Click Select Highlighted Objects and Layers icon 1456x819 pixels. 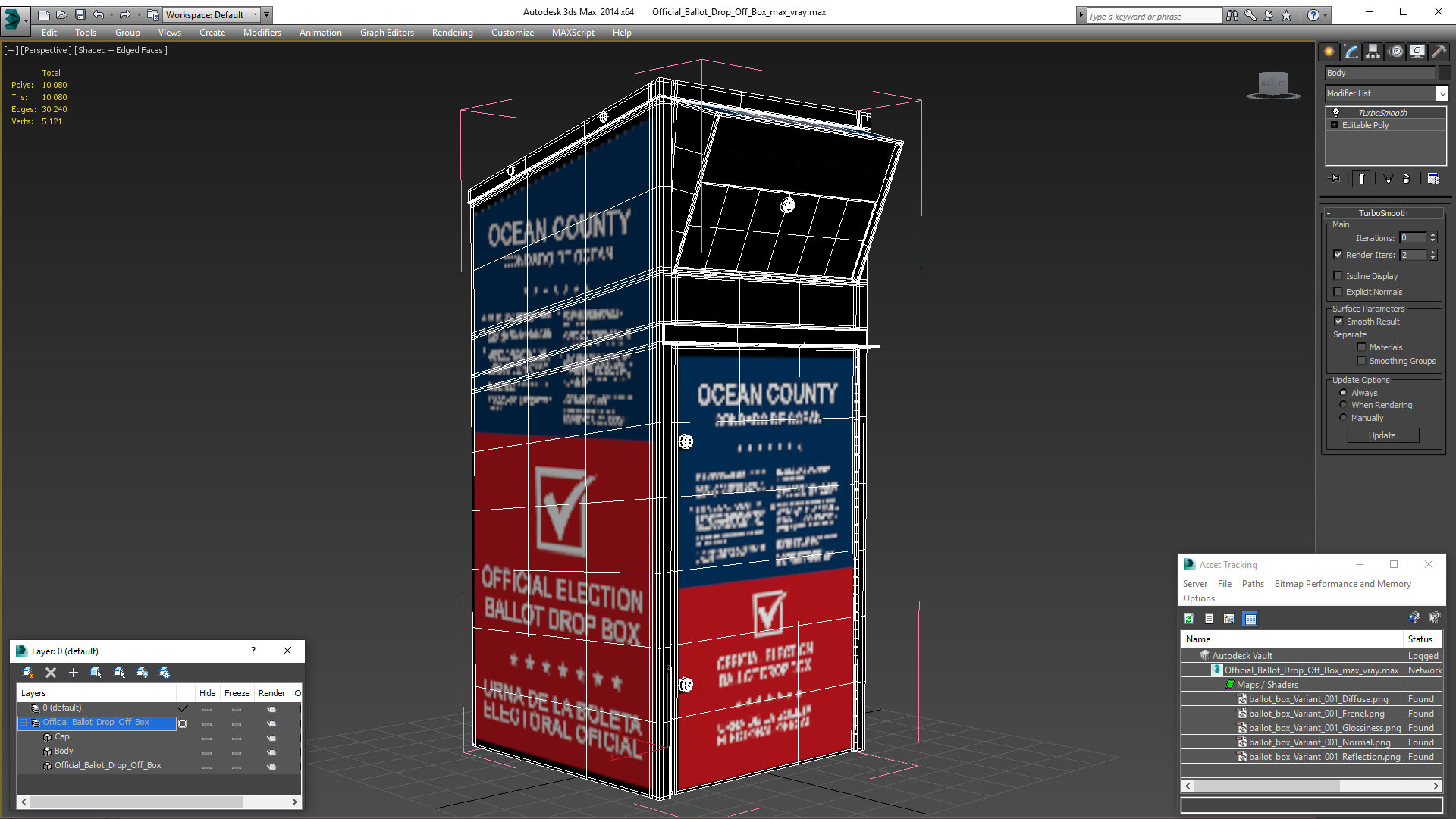point(96,673)
